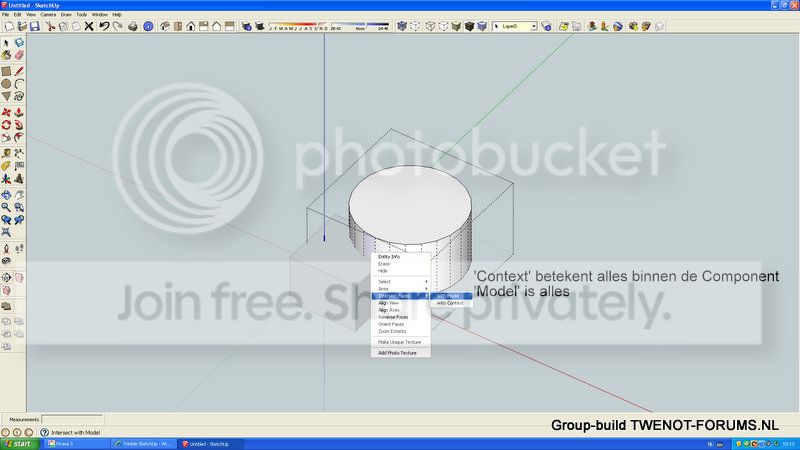The height and width of the screenshot is (450, 800).
Task: Open the Edit menu
Action: pyautogui.click(x=17, y=15)
